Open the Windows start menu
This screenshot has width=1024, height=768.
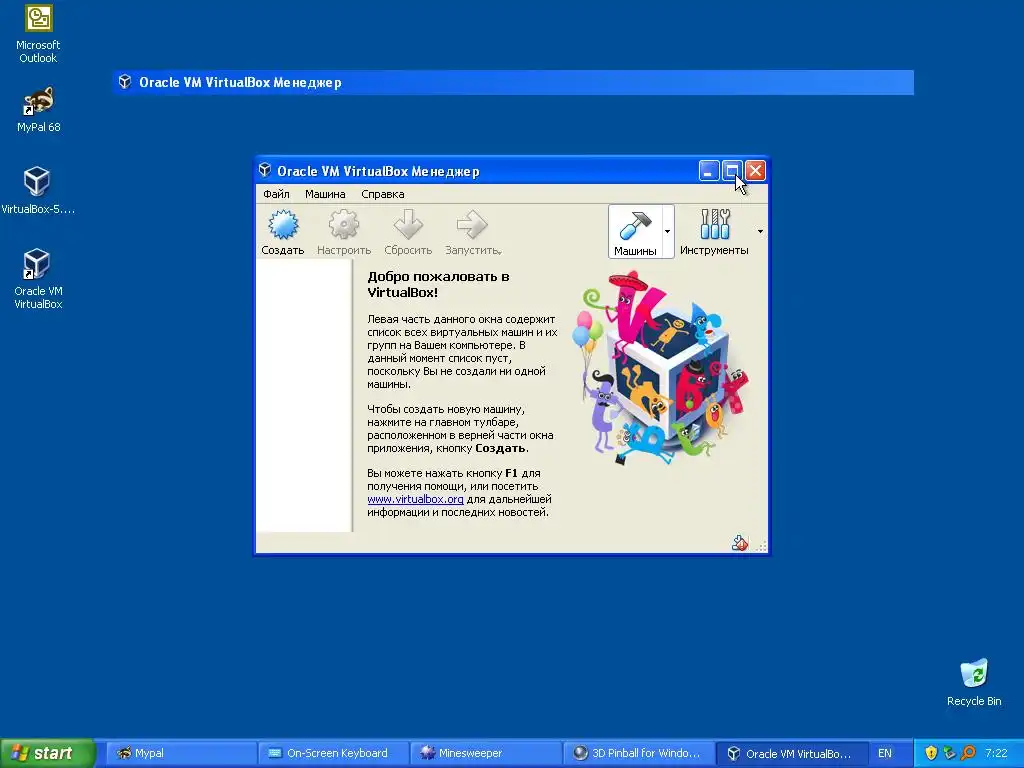point(47,753)
